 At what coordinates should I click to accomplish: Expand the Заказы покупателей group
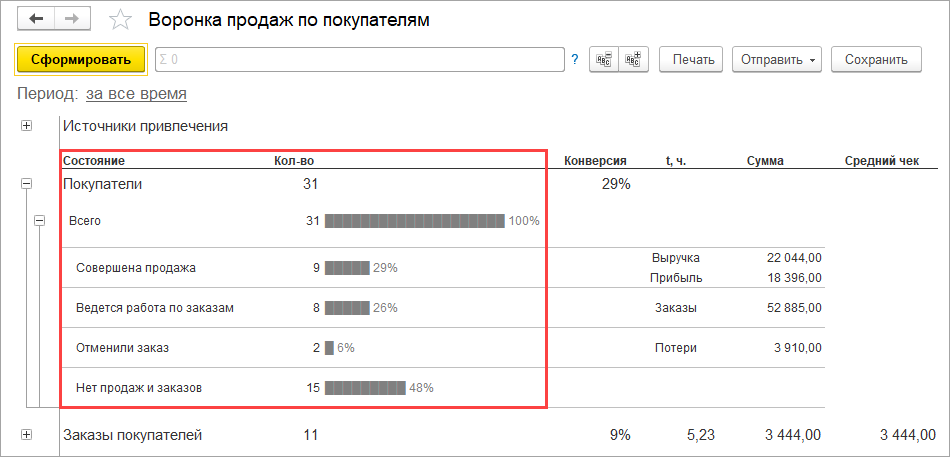tap(26, 435)
